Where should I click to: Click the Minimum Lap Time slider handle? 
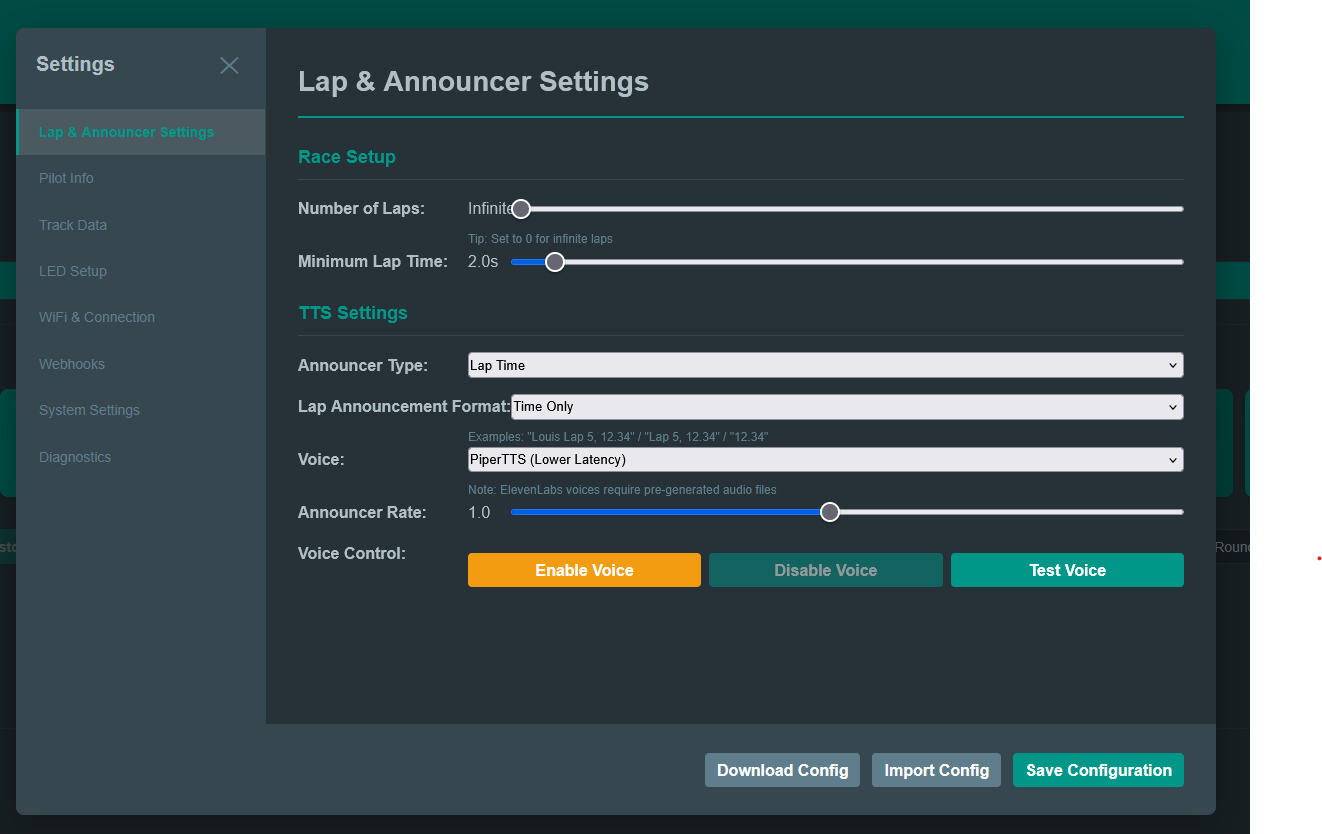tap(555, 262)
